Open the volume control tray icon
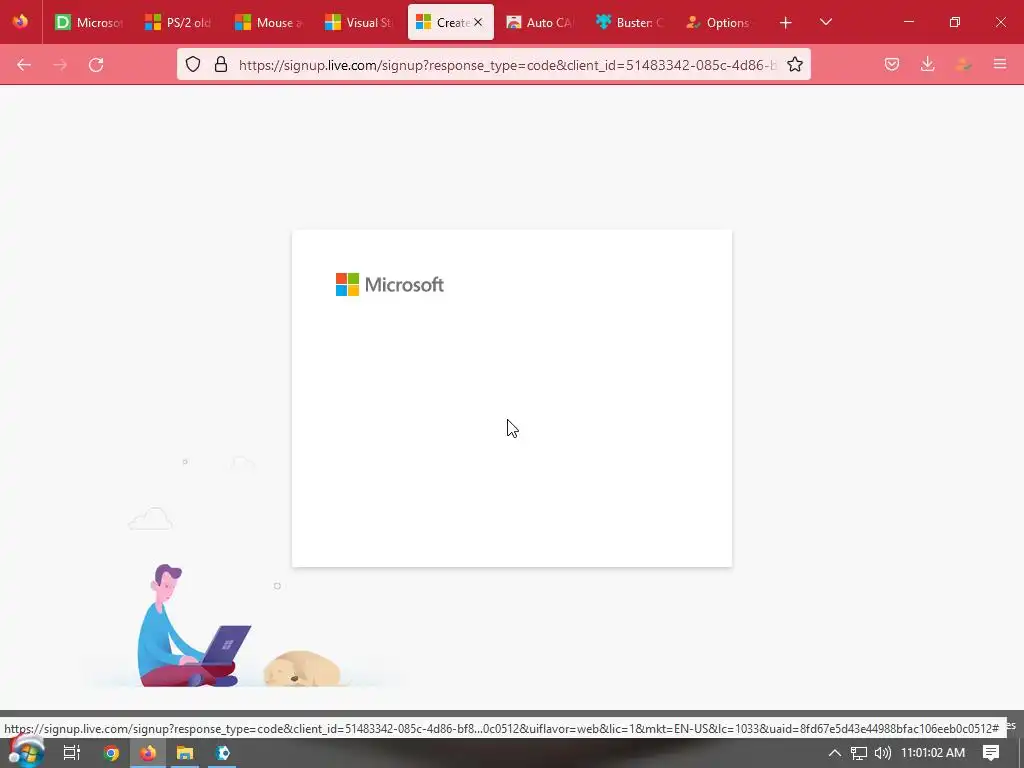 (882, 753)
